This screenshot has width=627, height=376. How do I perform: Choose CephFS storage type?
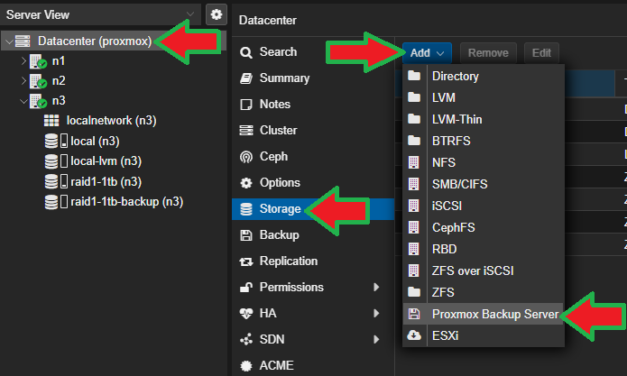click(x=483, y=228)
